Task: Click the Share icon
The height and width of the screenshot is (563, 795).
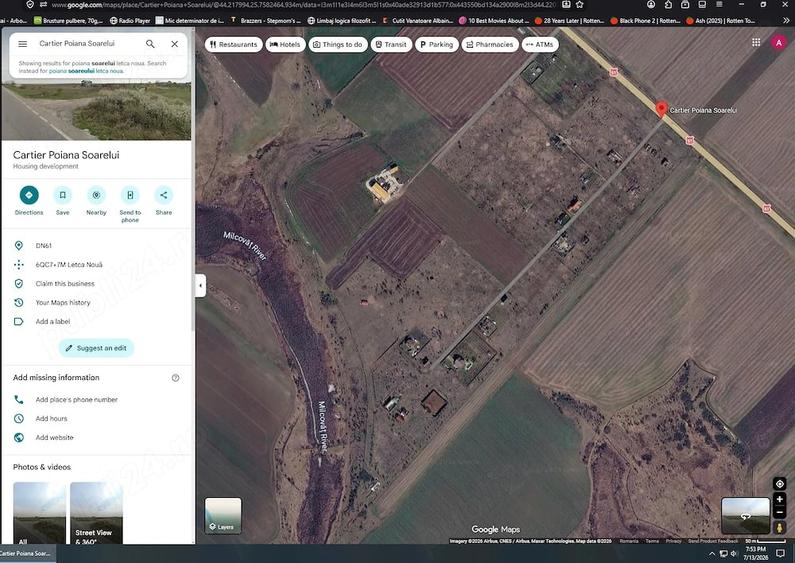Action: coord(163,195)
